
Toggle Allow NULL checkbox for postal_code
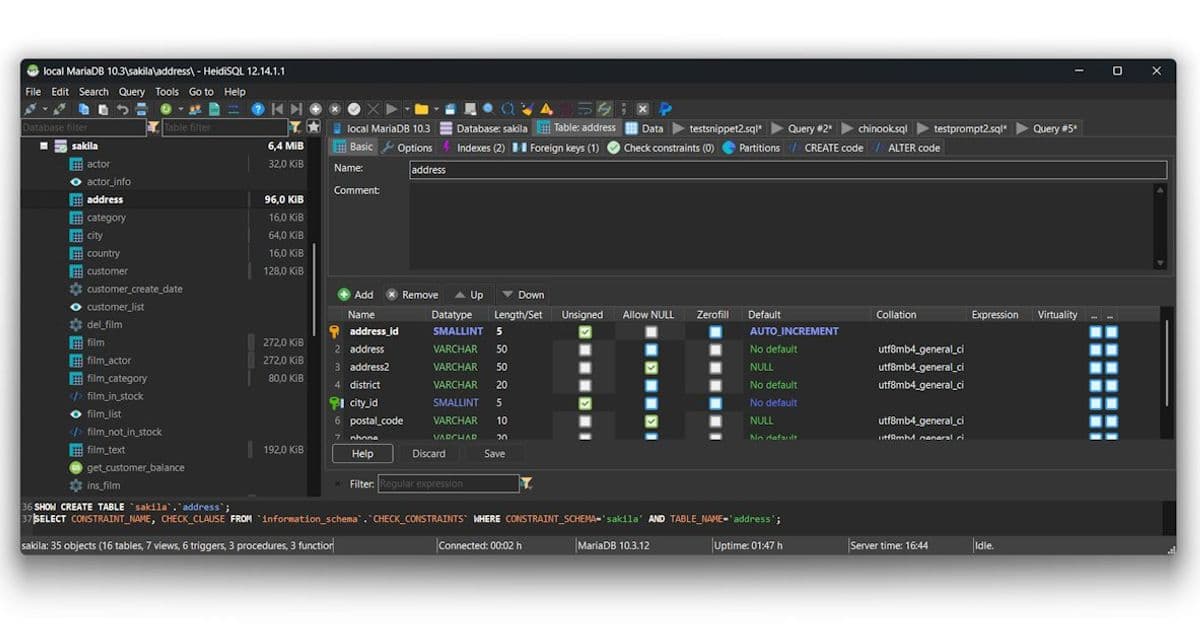tap(651, 421)
